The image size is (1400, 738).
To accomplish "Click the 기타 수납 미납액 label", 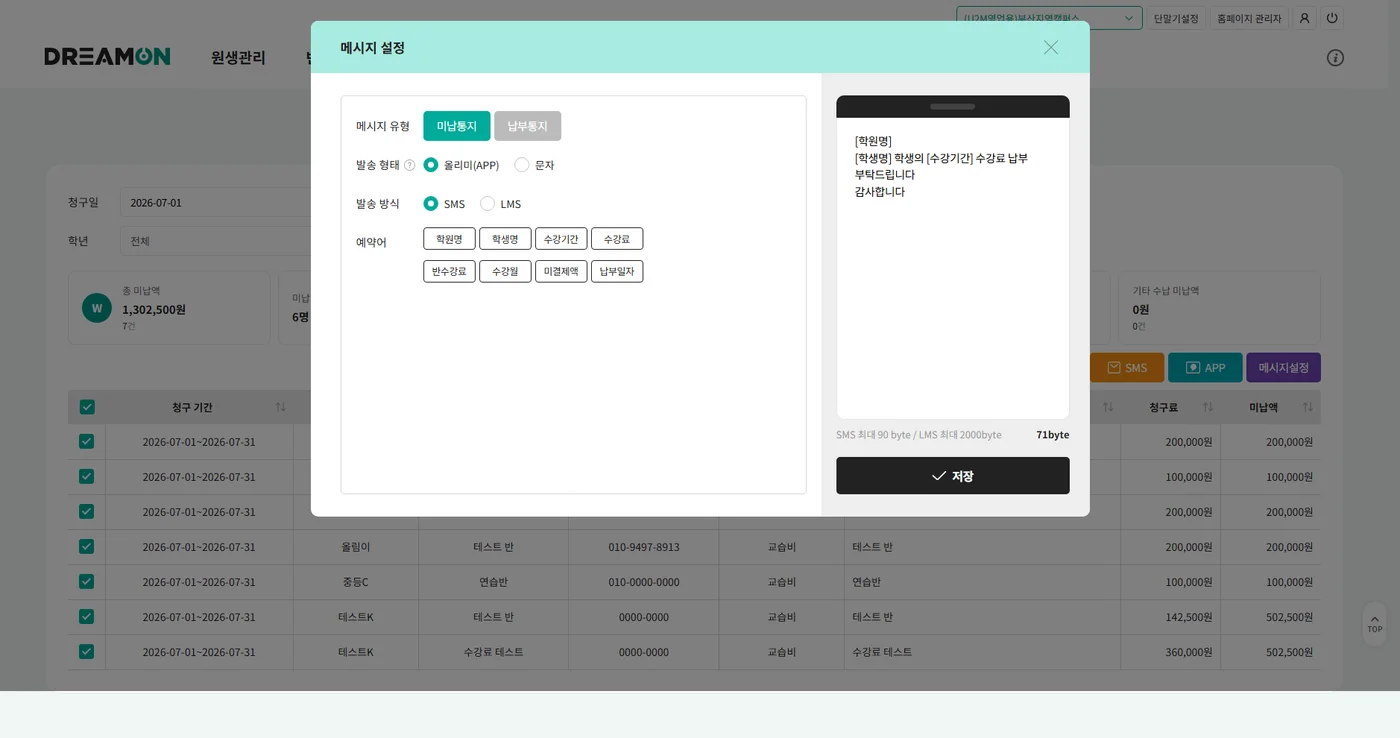I will [1166, 291].
